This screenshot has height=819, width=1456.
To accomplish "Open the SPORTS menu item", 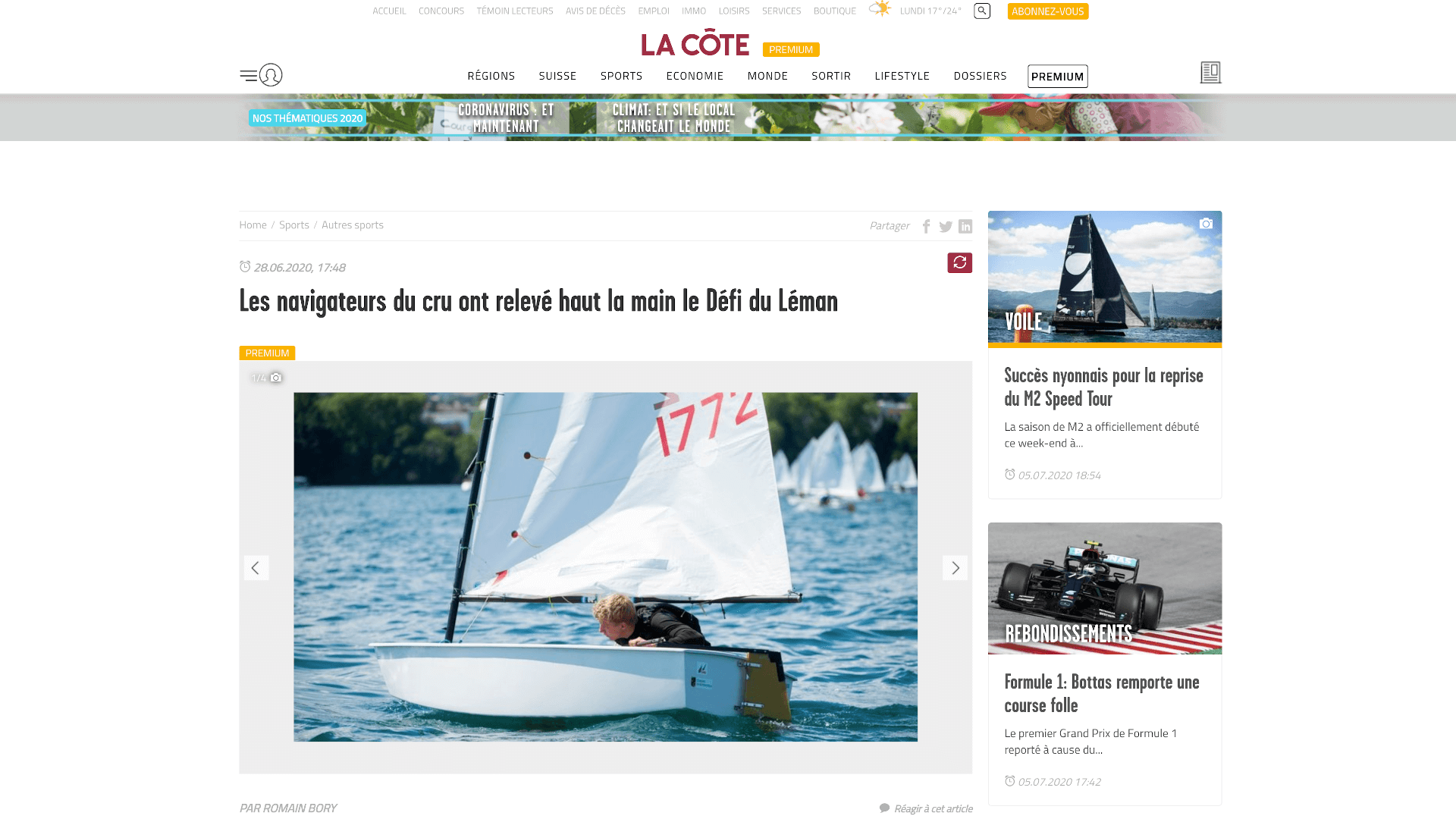I will point(621,76).
